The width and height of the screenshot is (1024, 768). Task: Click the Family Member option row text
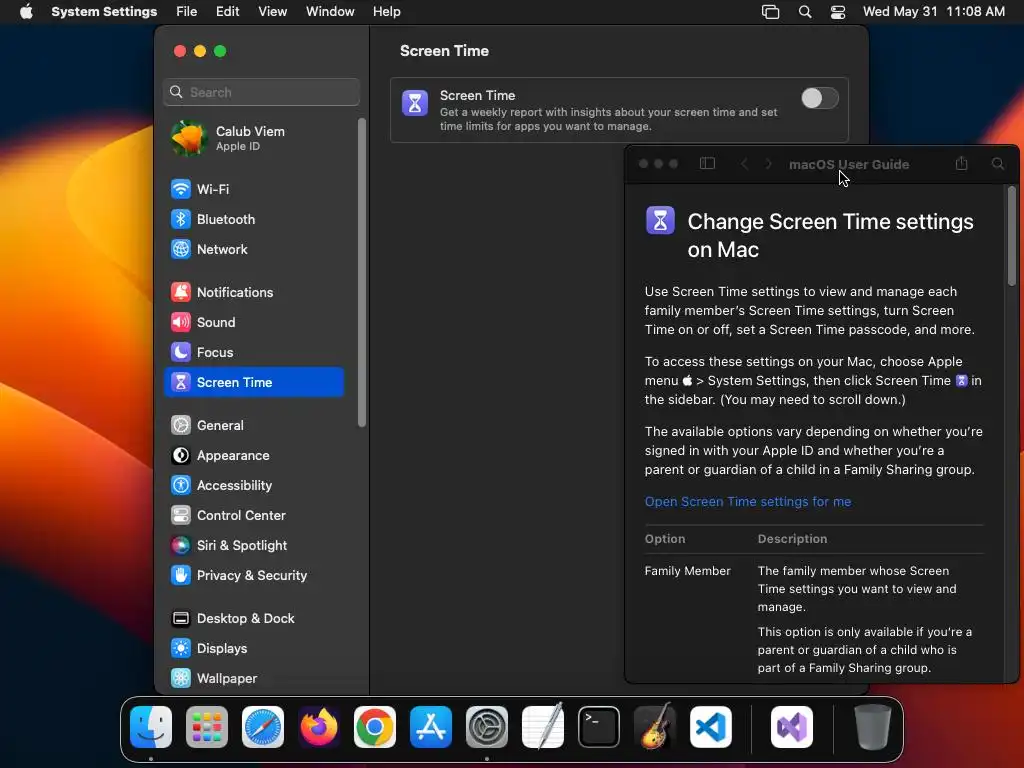(x=688, y=571)
